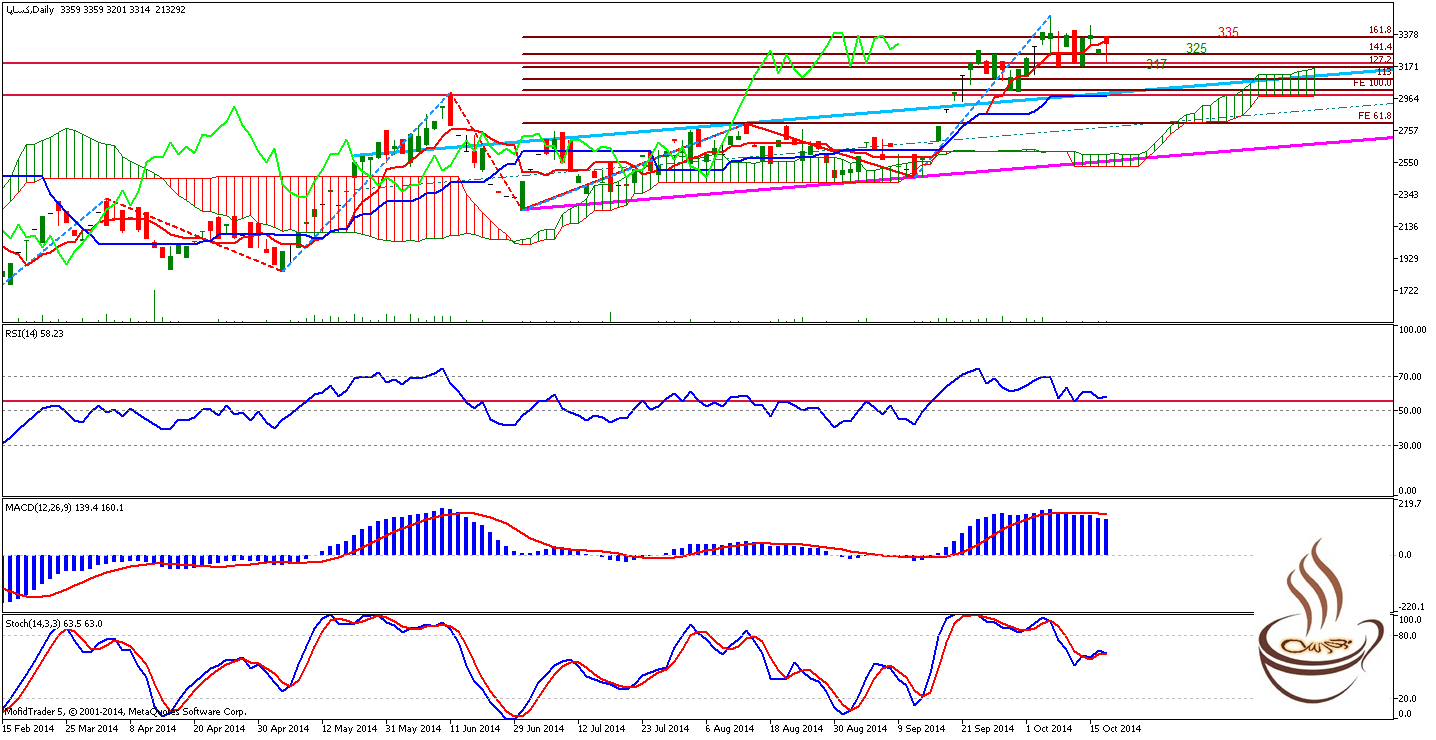Click the 6 Aug 2014 date label

[732, 729]
